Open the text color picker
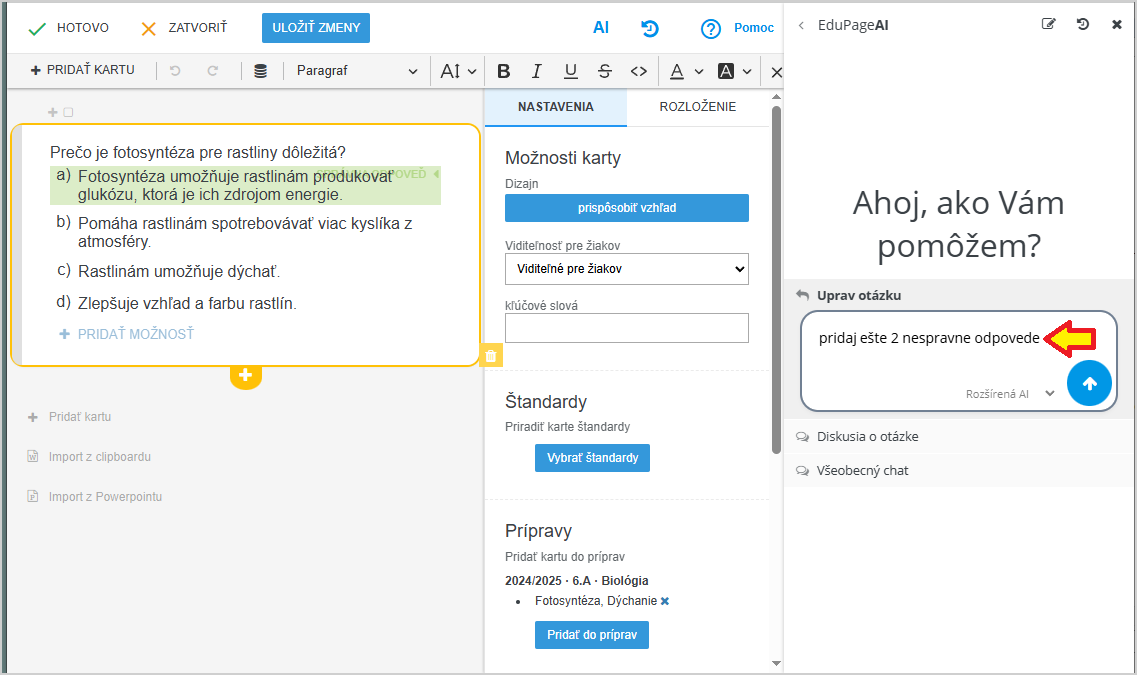Viewport: 1137px width, 675px height. click(x=685, y=71)
